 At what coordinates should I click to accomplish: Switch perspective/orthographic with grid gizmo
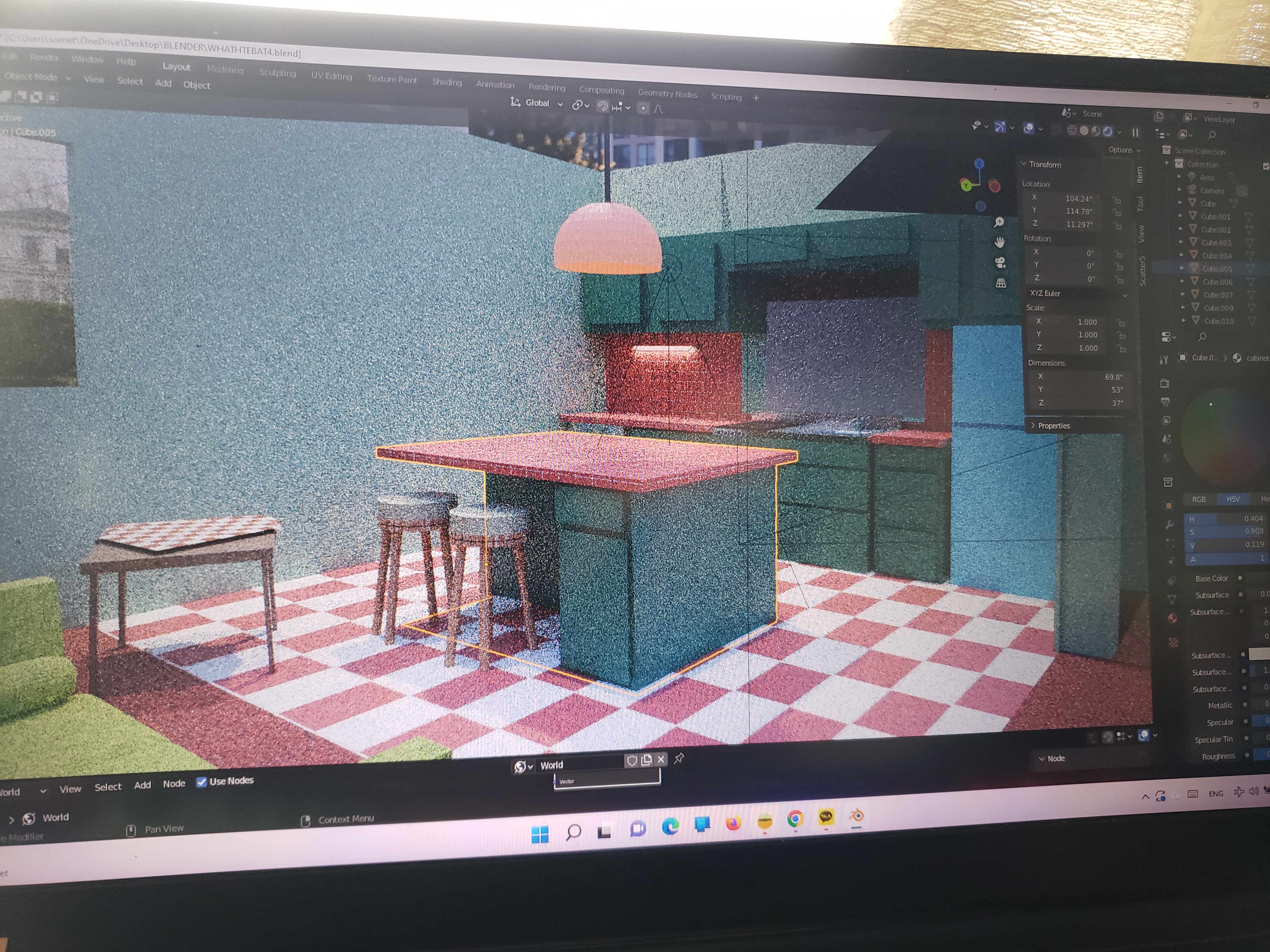pos(1001,283)
